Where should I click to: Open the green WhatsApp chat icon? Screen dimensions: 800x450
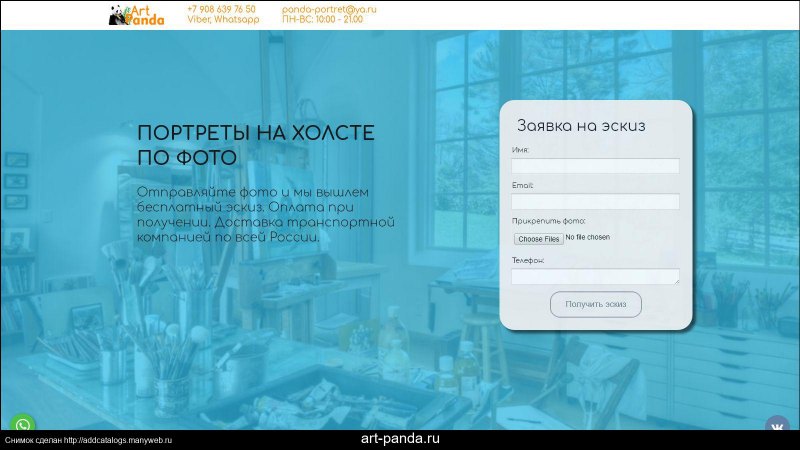(22, 425)
